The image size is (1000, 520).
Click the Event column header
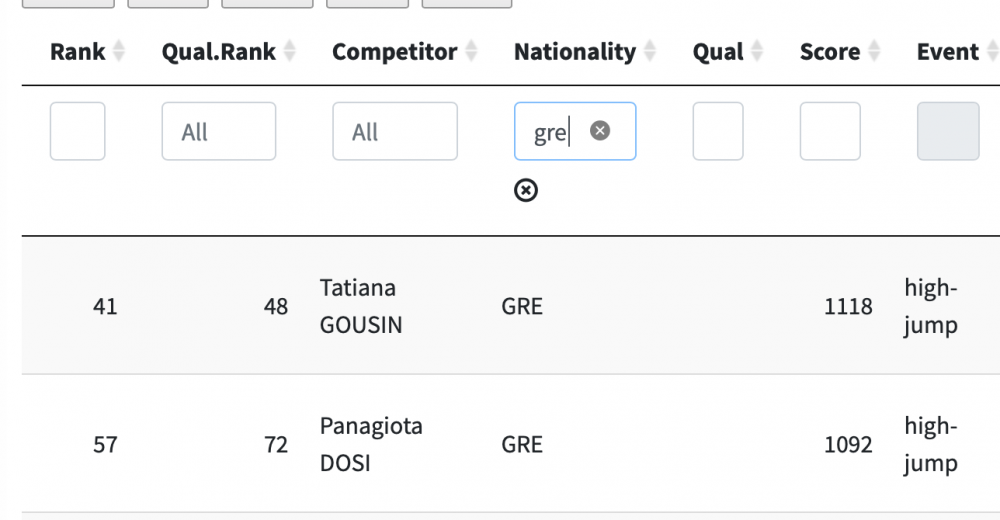pyautogui.click(x=947, y=52)
